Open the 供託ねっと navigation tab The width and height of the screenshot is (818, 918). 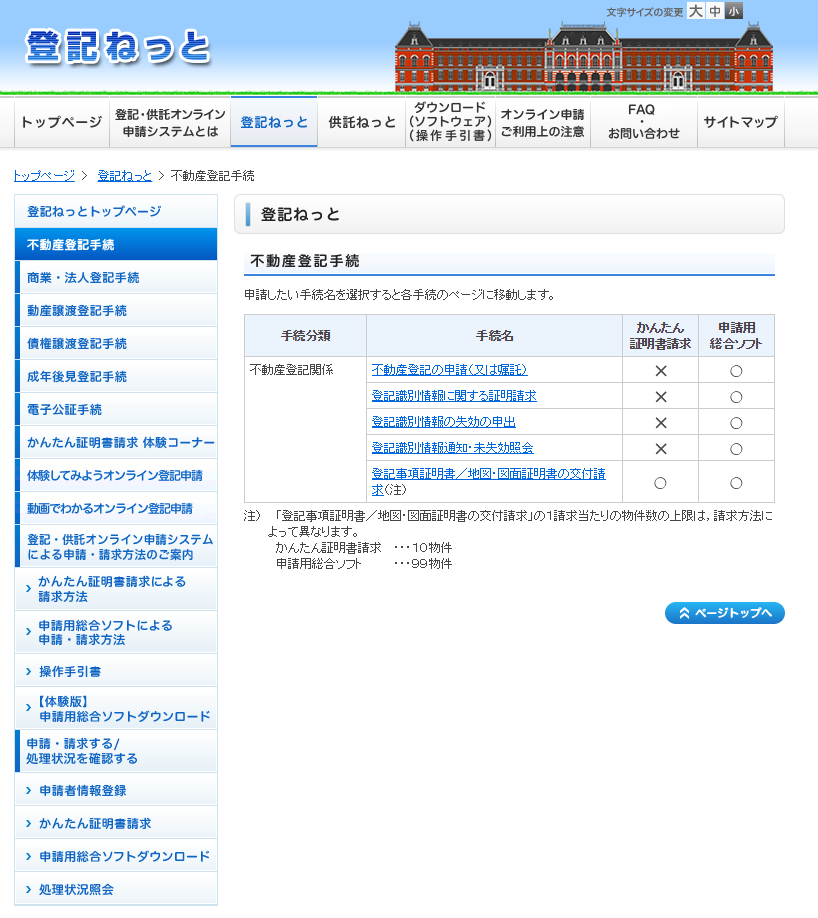362,123
